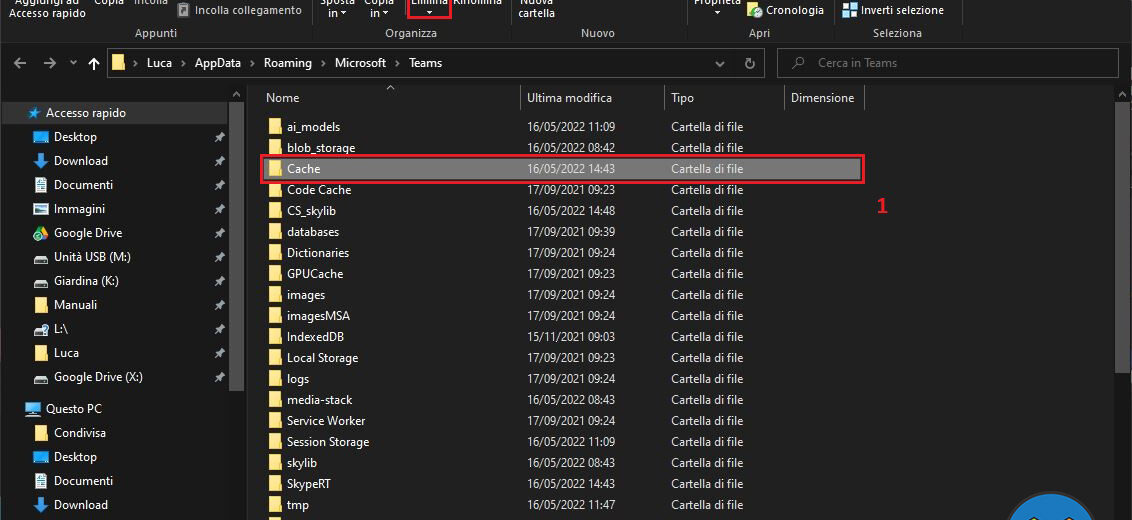Click AppData in breadcrumb path
The image size is (1132, 520).
[x=217, y=63]
